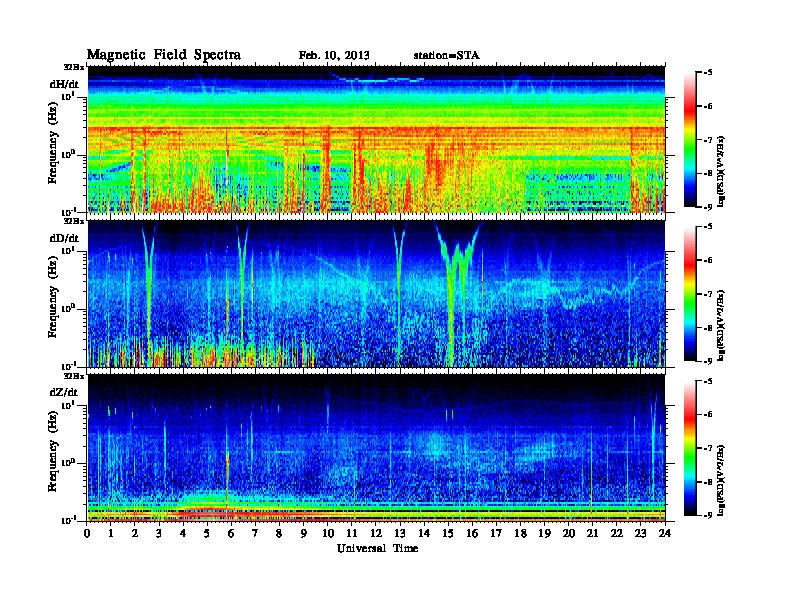792x612 pixels.
Task: Click the x-axis tick label "14"
Action: (424, 533)
